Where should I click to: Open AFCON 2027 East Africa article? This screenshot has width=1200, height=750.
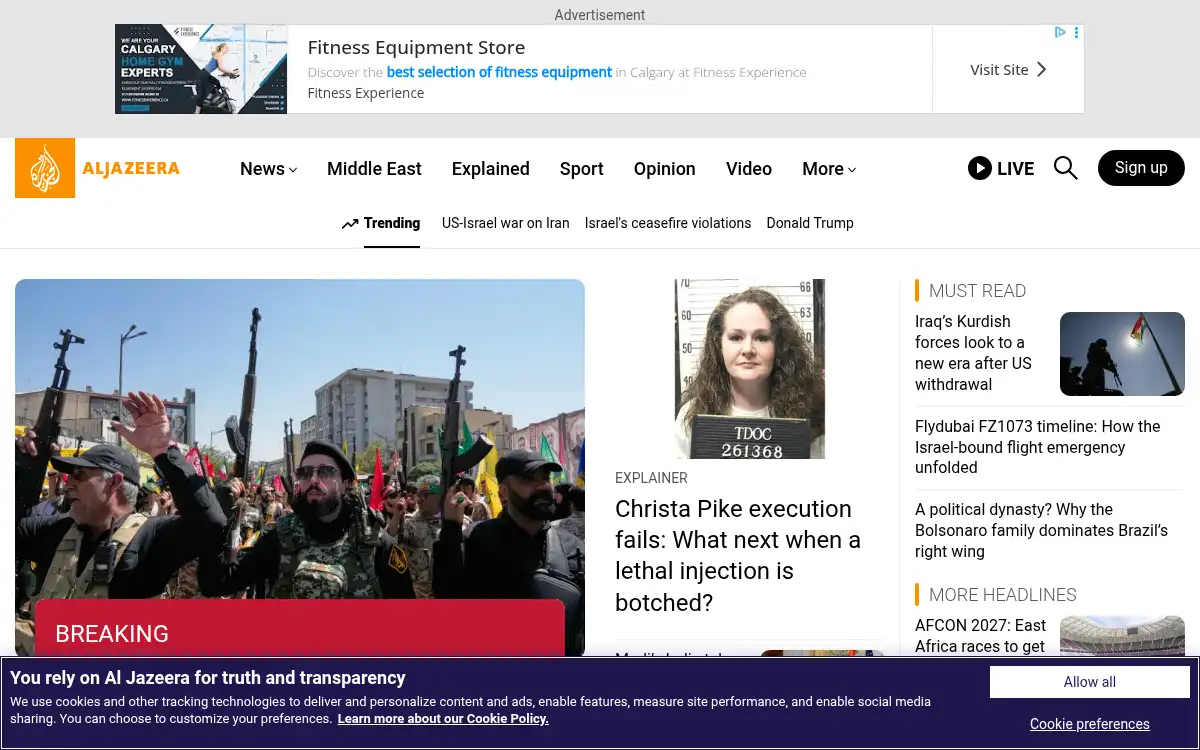pos(980,636)
